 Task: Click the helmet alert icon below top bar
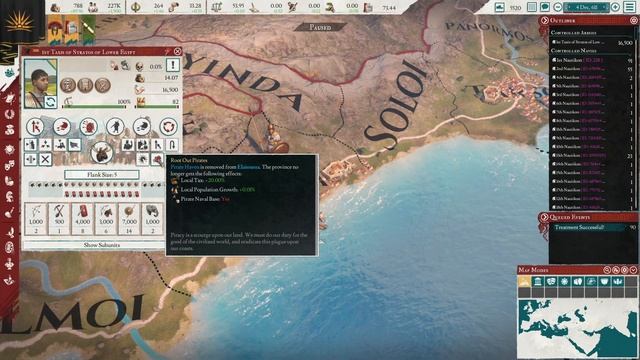[x=54, y=30]
